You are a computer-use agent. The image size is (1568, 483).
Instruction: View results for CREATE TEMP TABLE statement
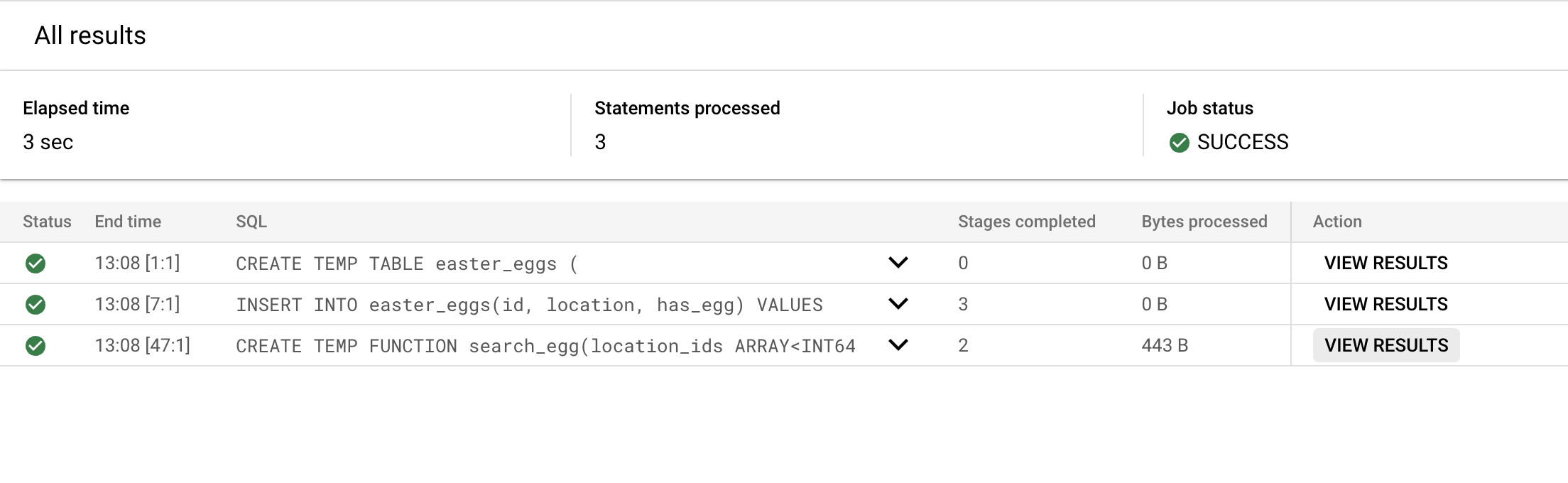(x=1385, y=263)
